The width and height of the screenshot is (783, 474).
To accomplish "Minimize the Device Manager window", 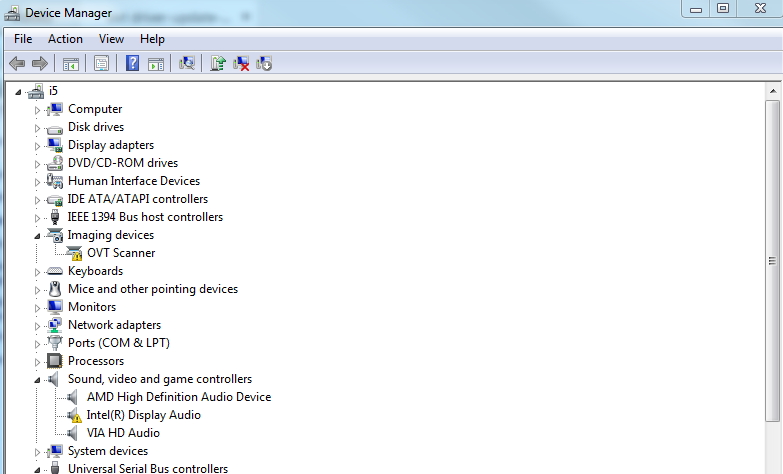I will [696, 8].
